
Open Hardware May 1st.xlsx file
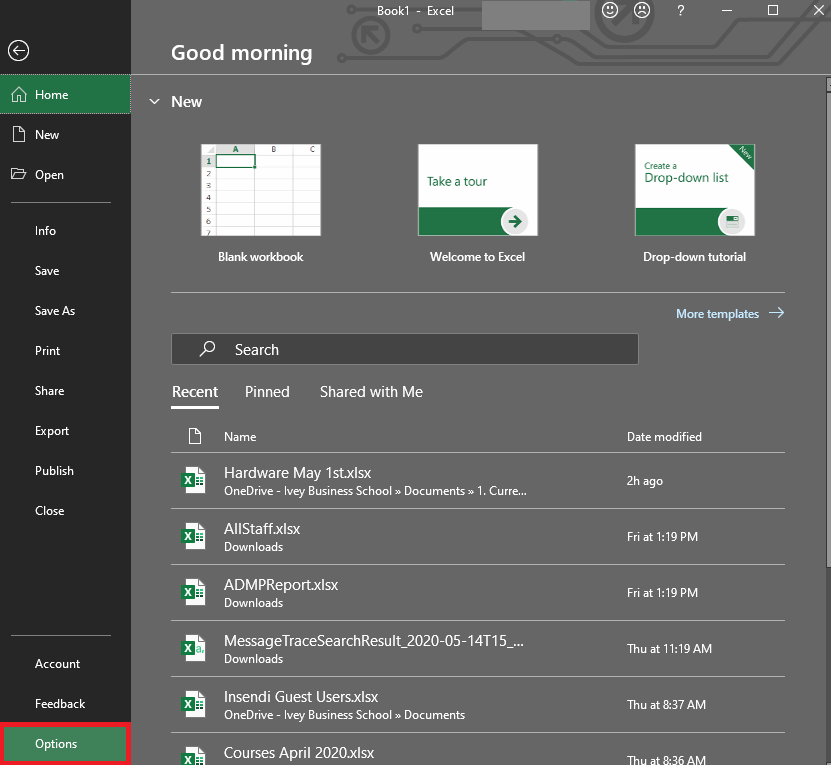pos(297,473)
